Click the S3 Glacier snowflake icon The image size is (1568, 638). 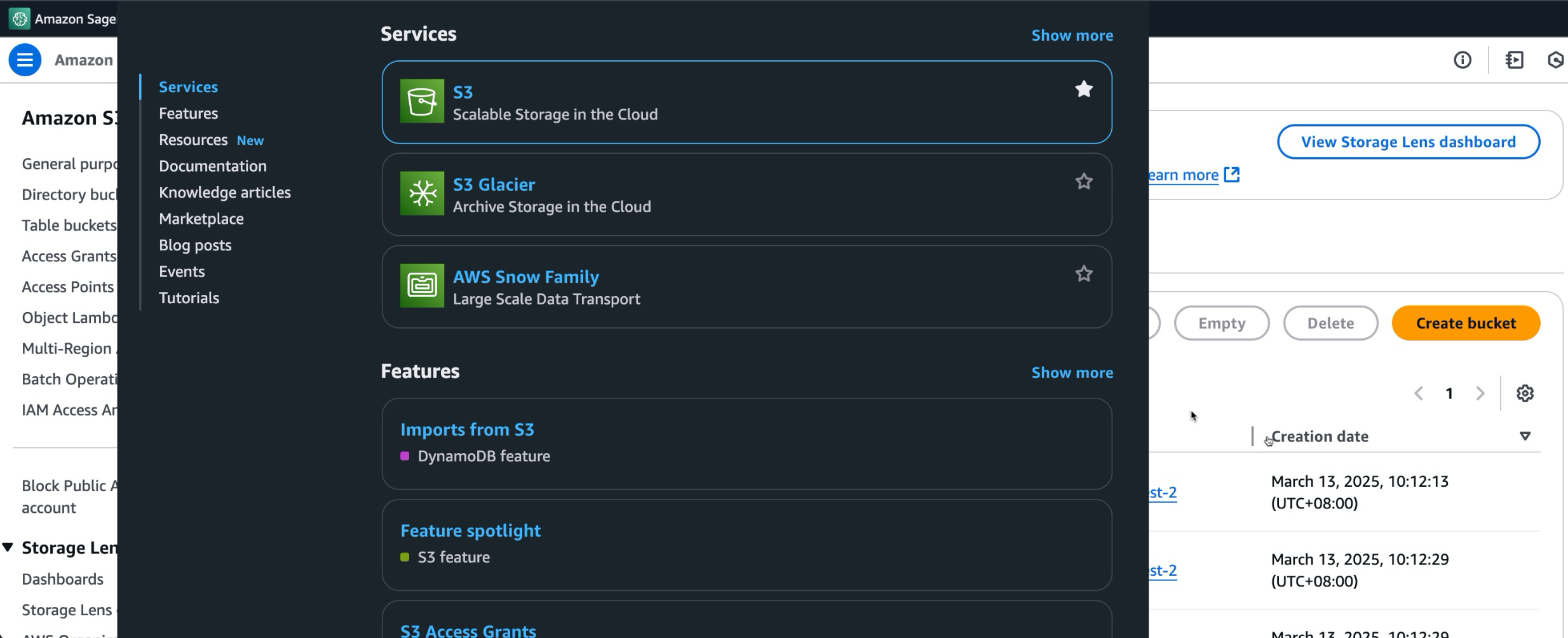tap(422, 193)
